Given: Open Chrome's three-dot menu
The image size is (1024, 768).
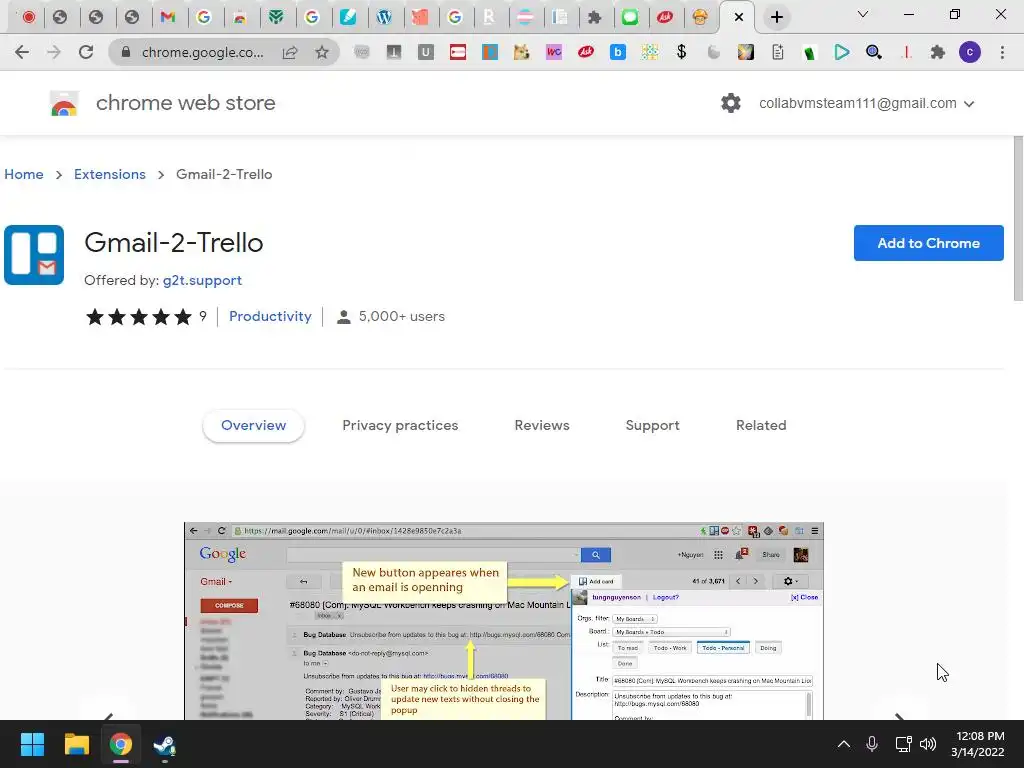Looking at the screenshot, I should (x=1002, y=52).
